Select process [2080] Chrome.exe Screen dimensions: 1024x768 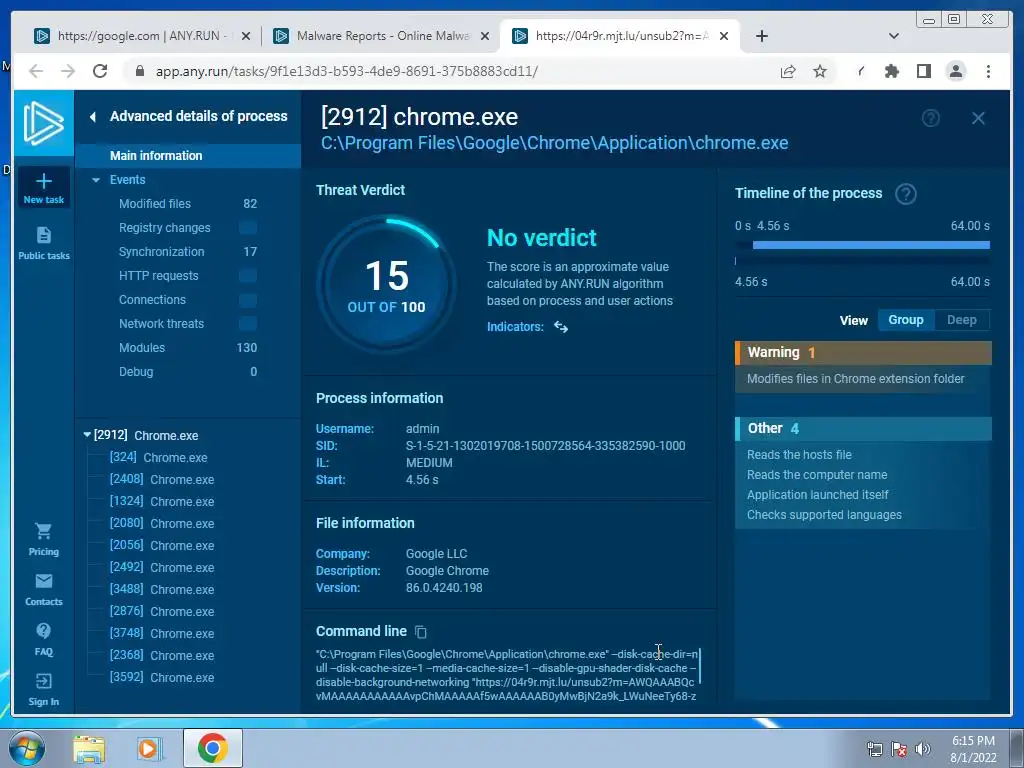(162, 523)
